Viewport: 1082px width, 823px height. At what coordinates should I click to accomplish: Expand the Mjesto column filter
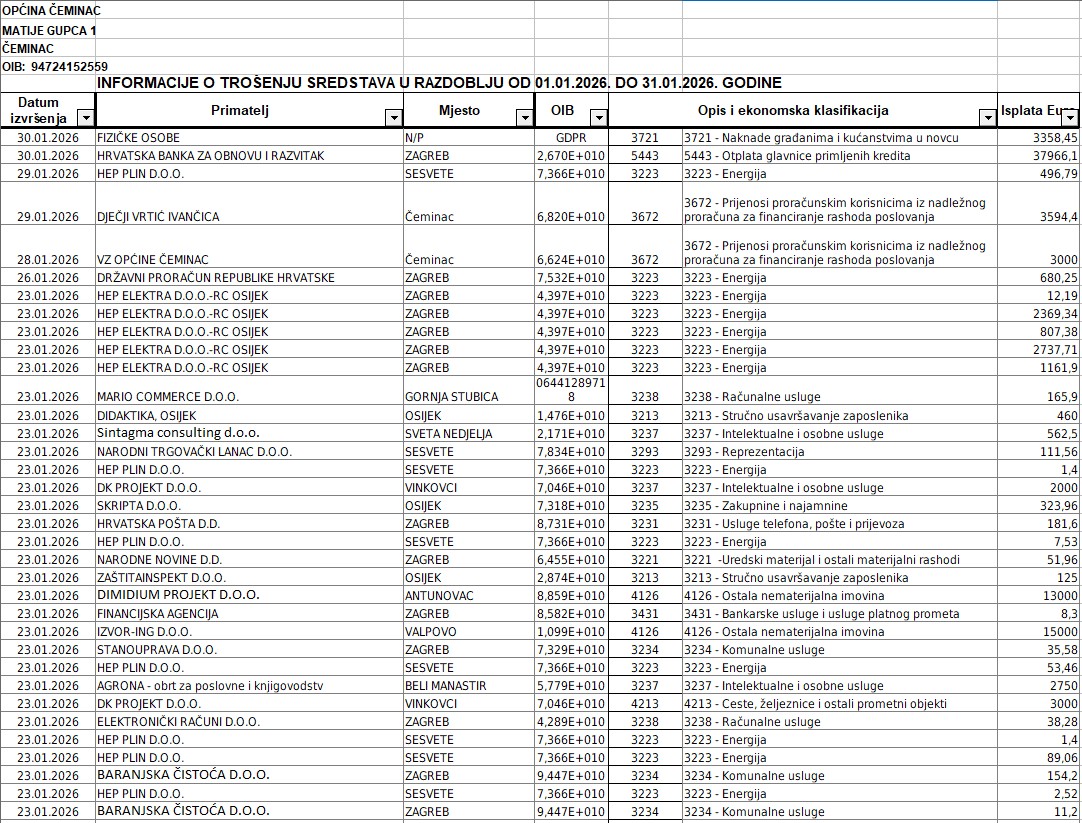click(524, 118)
